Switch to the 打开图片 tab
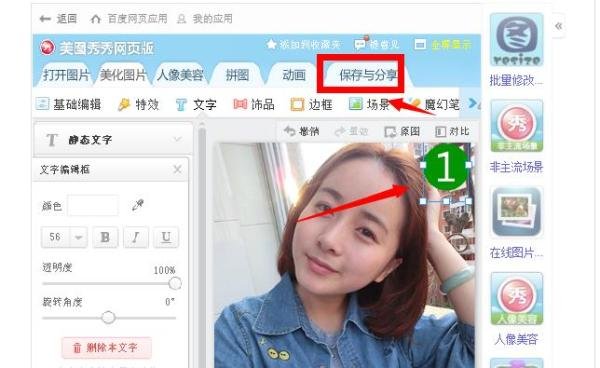The image size is (600, 368). (x=66, y=75)
